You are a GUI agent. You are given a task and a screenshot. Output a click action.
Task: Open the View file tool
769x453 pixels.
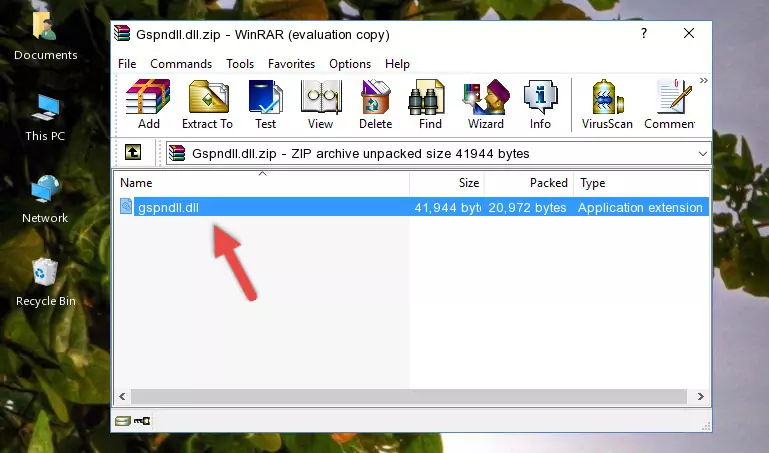(321, 104)
